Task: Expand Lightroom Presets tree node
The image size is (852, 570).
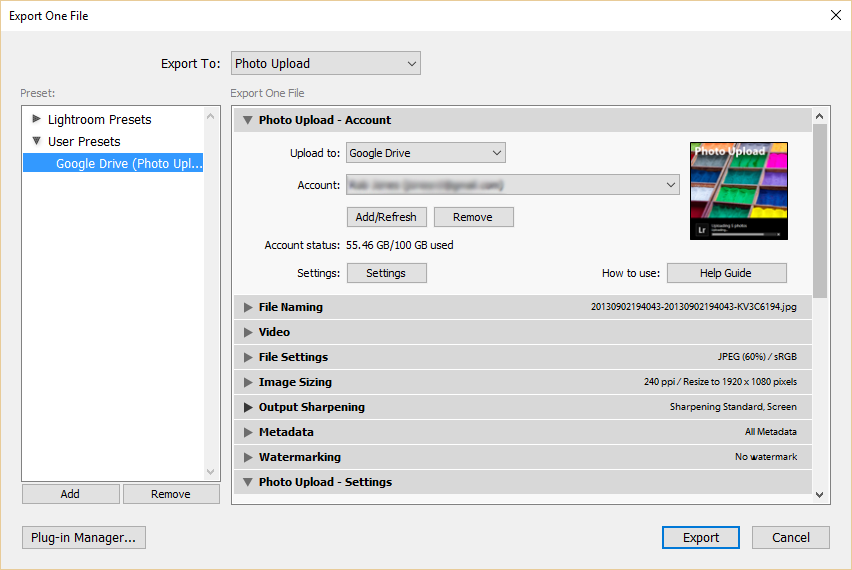Action: 37,119
